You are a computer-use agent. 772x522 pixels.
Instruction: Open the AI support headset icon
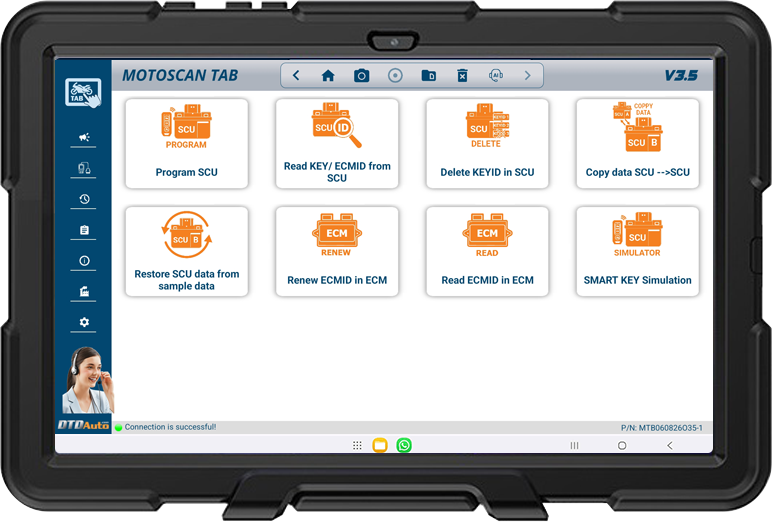pos(495,75)
